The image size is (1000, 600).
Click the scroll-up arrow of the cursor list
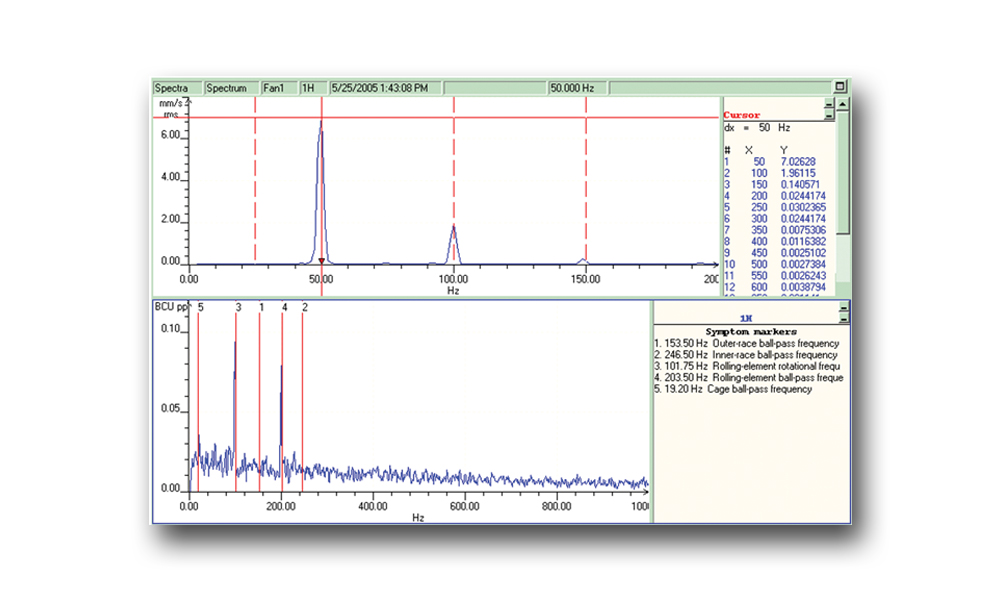coord(842,104)
